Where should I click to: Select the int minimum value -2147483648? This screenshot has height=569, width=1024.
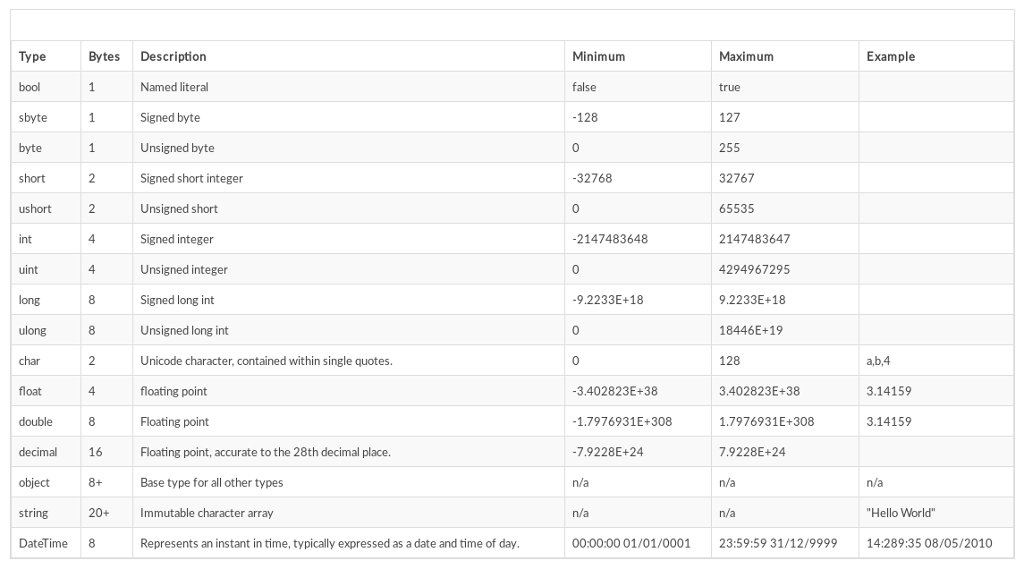[x=610, y=240]
